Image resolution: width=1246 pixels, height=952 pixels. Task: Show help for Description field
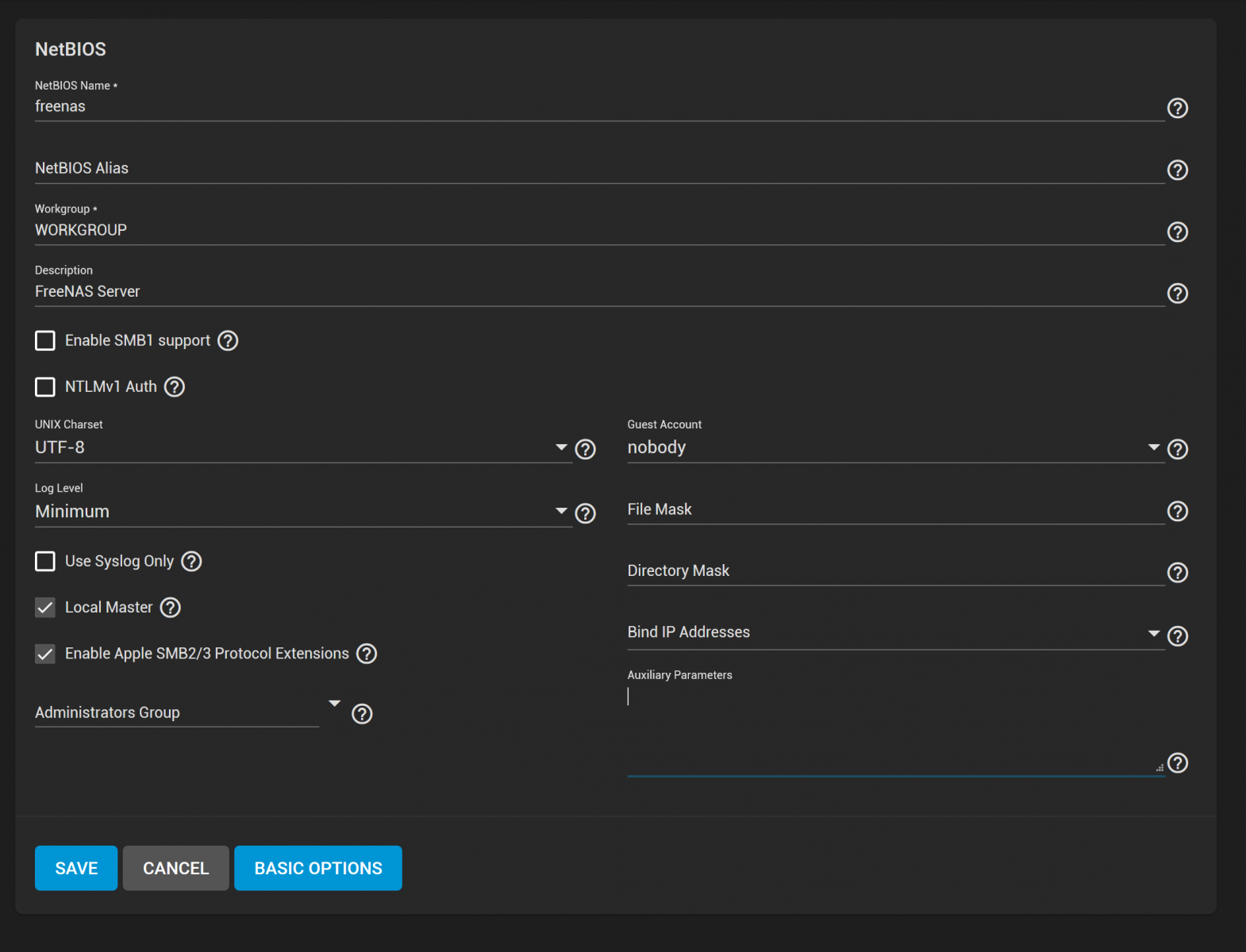point(1178,294)
